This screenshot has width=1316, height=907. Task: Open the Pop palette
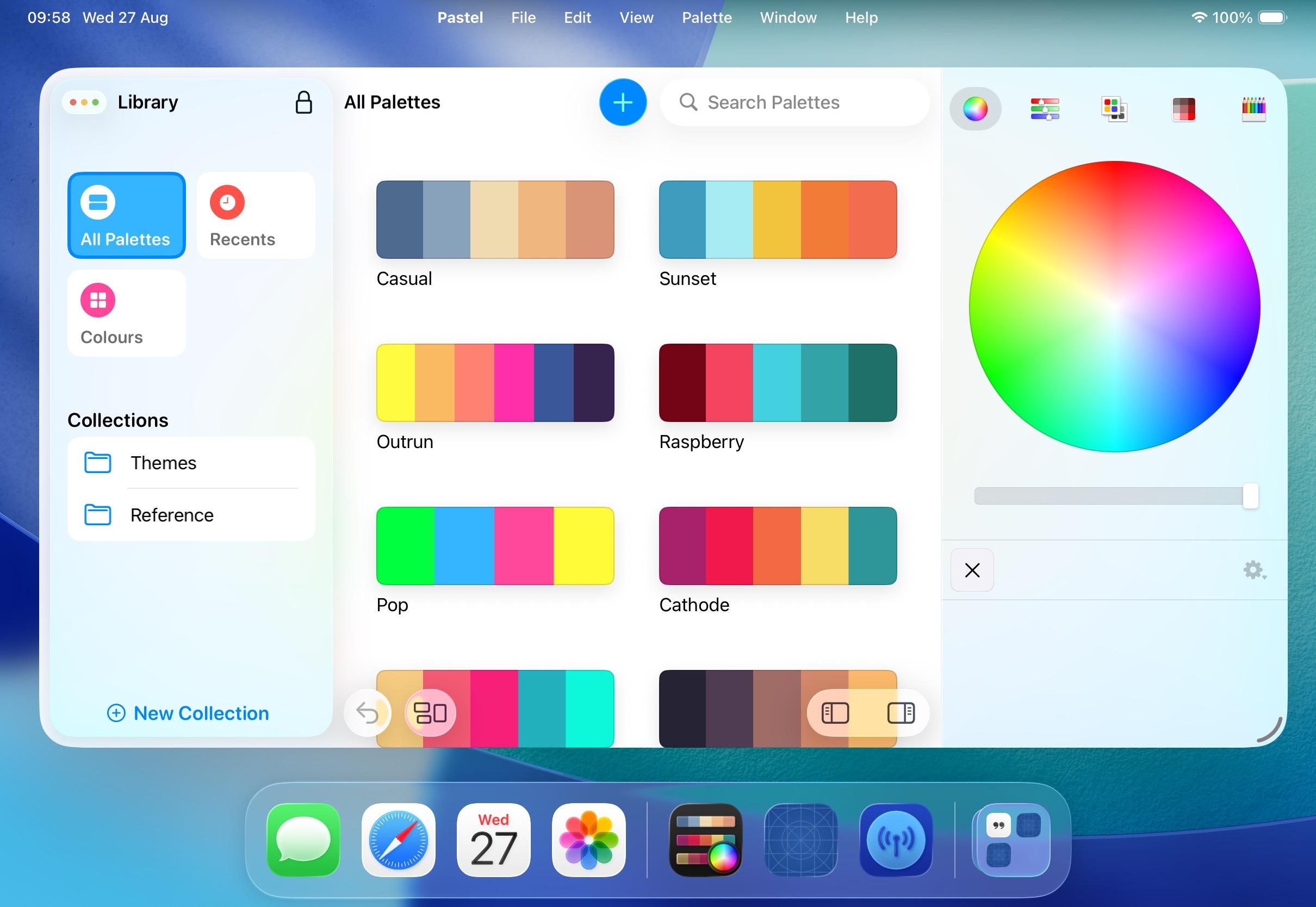tap(495, 545)
